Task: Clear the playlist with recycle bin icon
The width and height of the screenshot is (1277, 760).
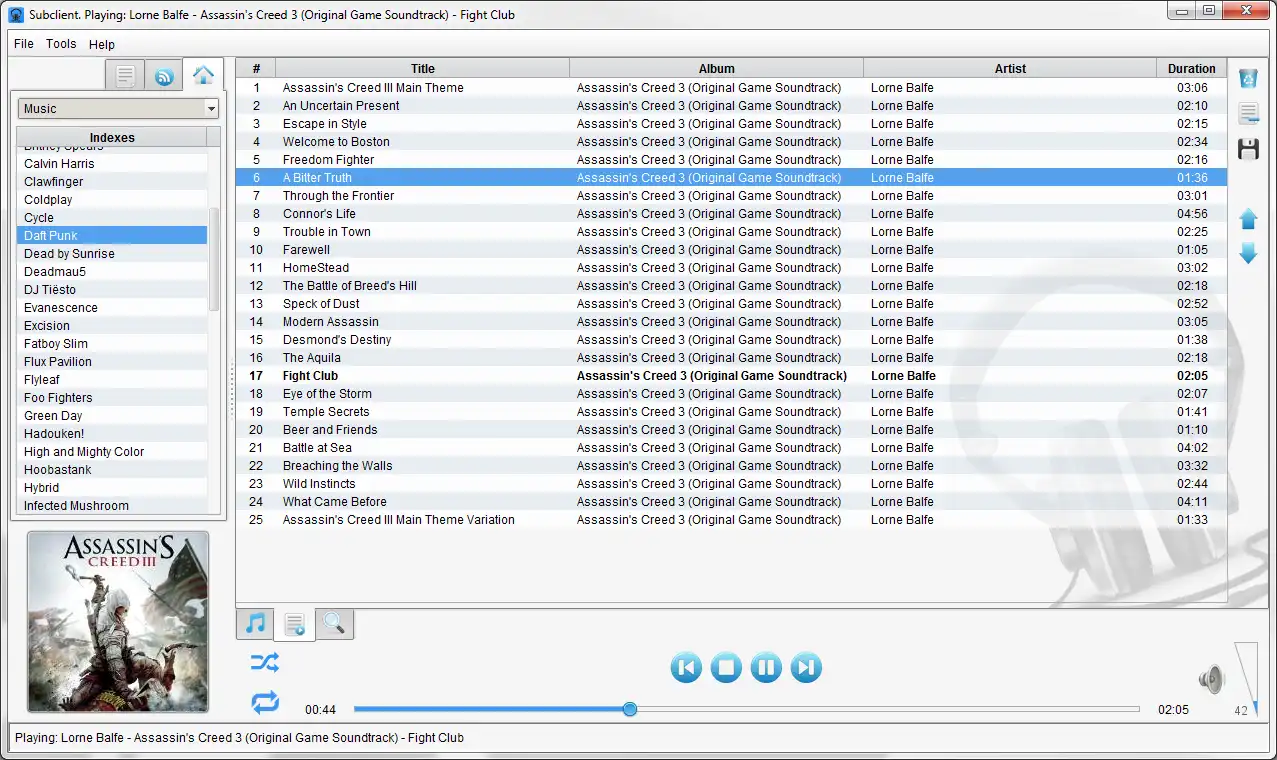Action: (1248, 79)
